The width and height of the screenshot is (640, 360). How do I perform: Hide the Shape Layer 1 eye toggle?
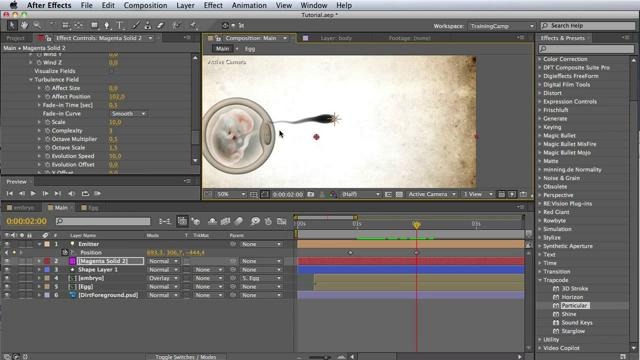coord(7,270)
